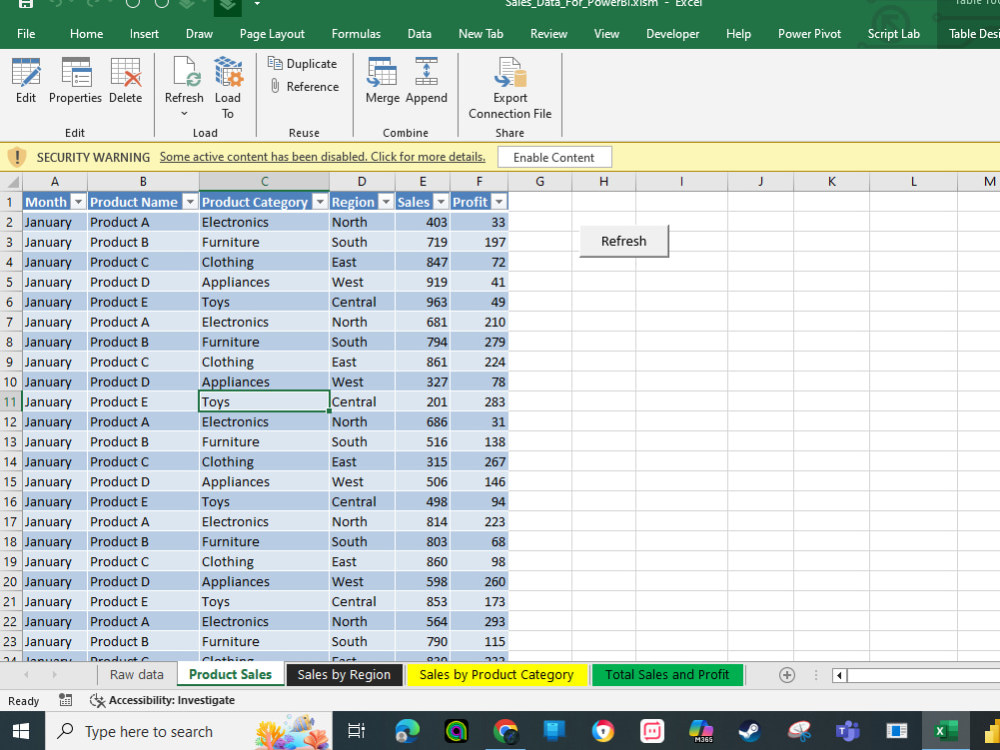Switch to the Home ribbon tab
1000x750 pixels.
[x=86, y=34]
